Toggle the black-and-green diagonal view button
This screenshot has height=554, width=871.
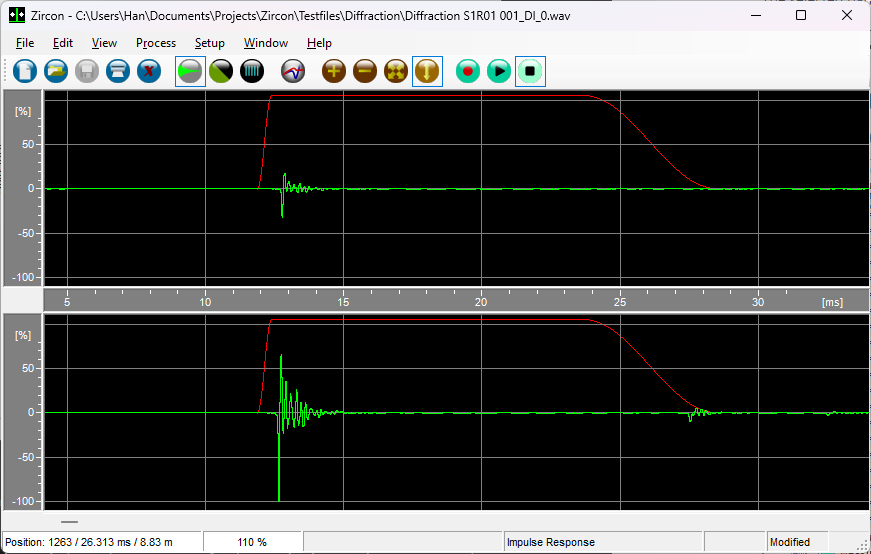coord(221,71)
